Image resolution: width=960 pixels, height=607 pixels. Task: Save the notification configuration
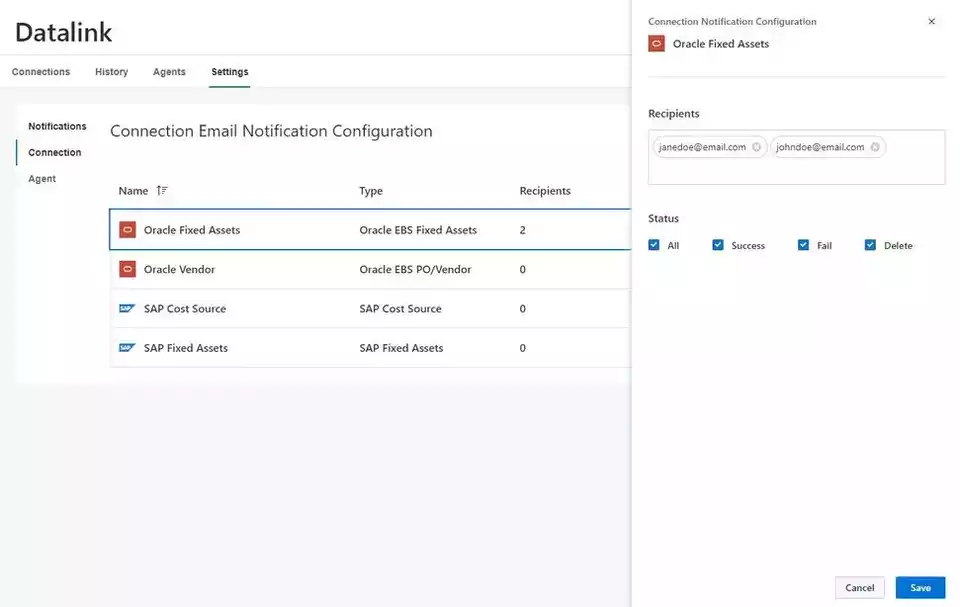[x=920, y=587]
